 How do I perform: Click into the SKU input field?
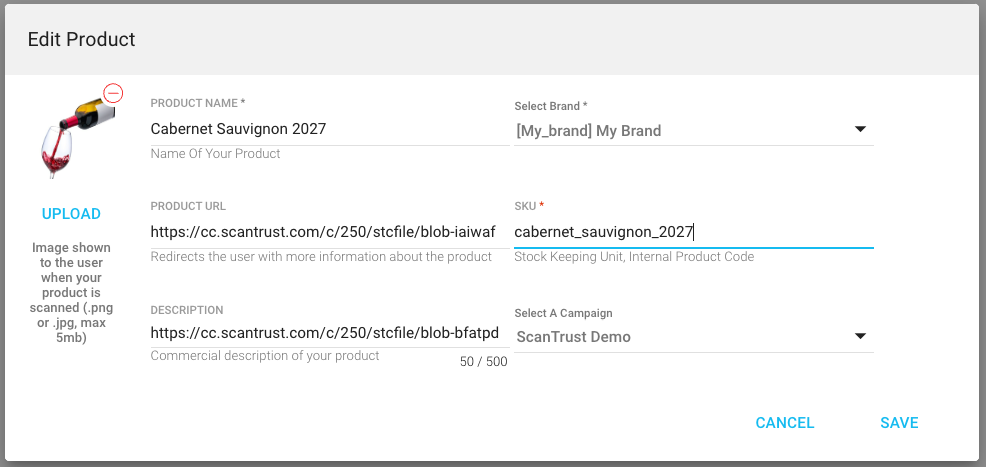[x=692, y=232]
